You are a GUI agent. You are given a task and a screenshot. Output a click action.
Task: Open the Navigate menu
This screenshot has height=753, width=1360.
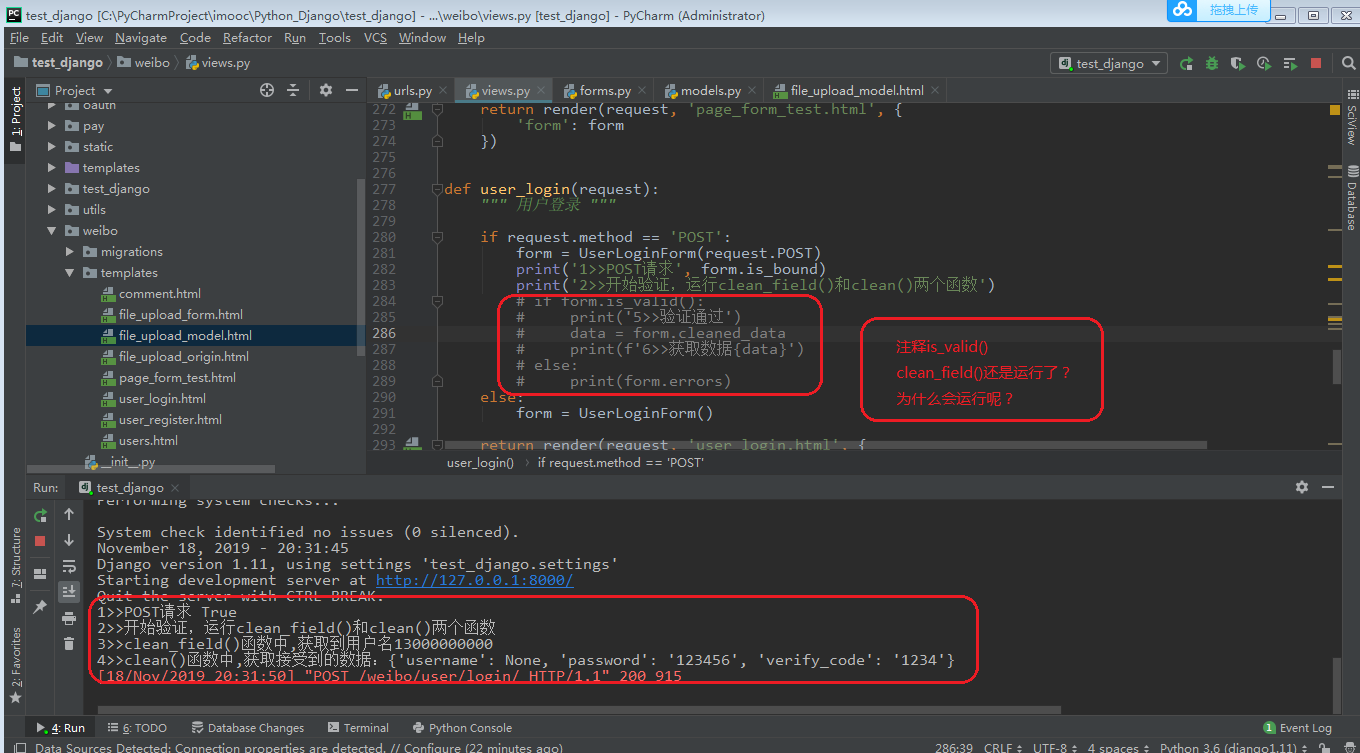[141, 37]
